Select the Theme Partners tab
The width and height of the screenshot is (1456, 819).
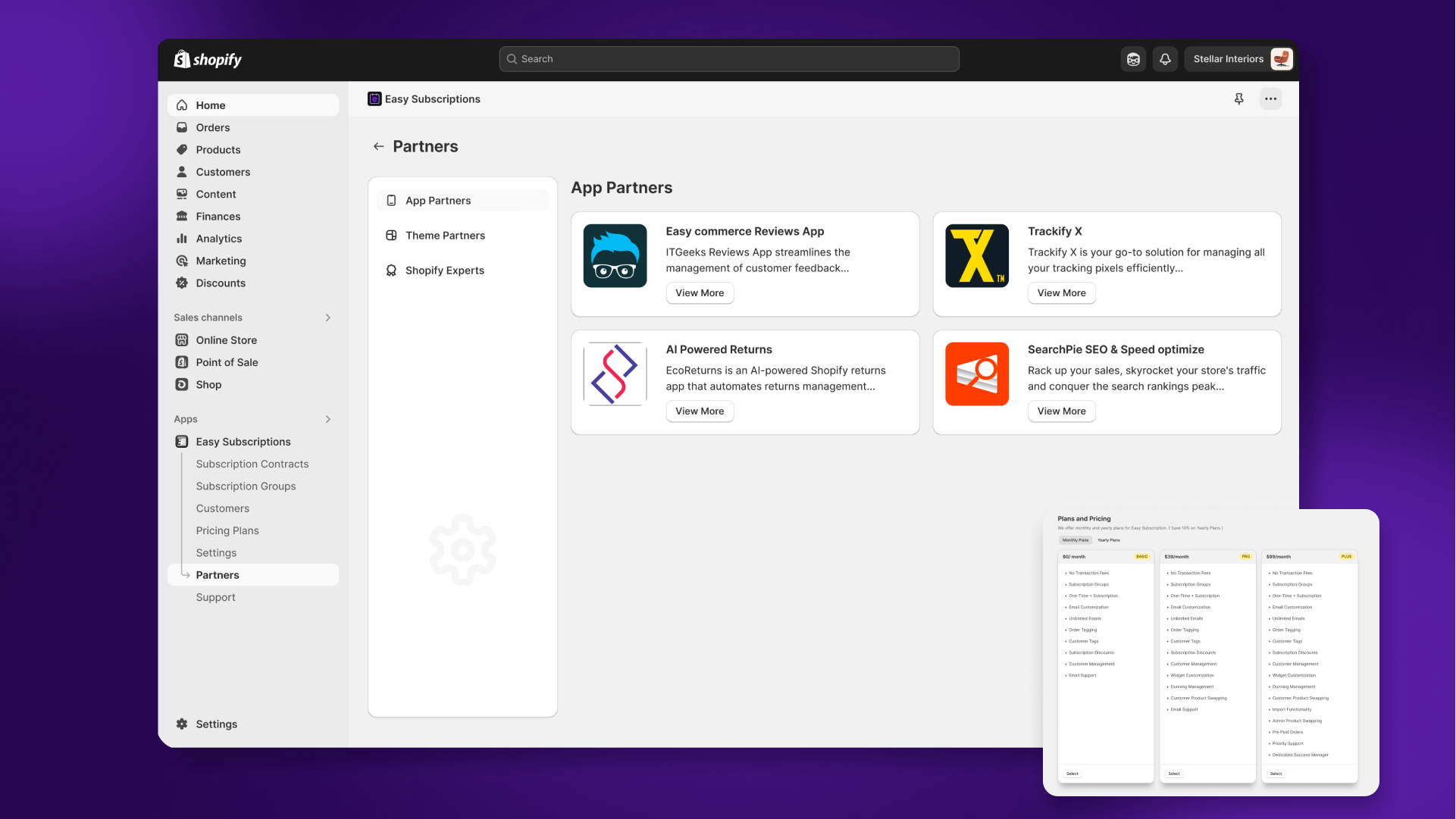[462, 236]
